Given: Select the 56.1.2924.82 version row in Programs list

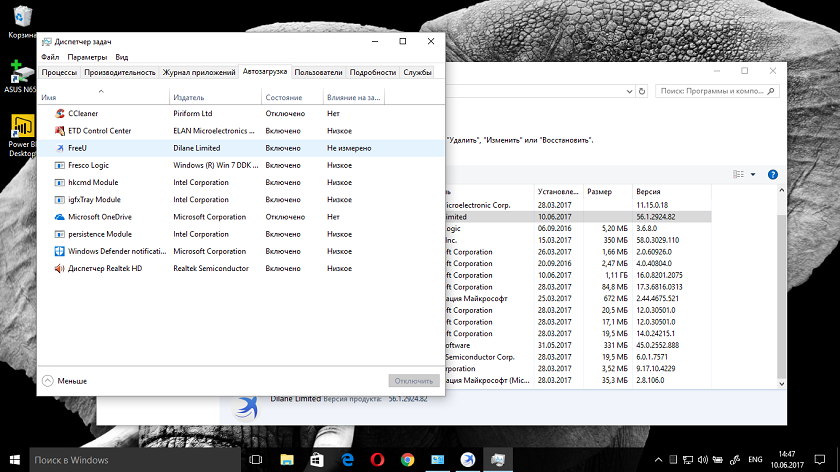Looking at the screenshot, I should tap(578, 217).
